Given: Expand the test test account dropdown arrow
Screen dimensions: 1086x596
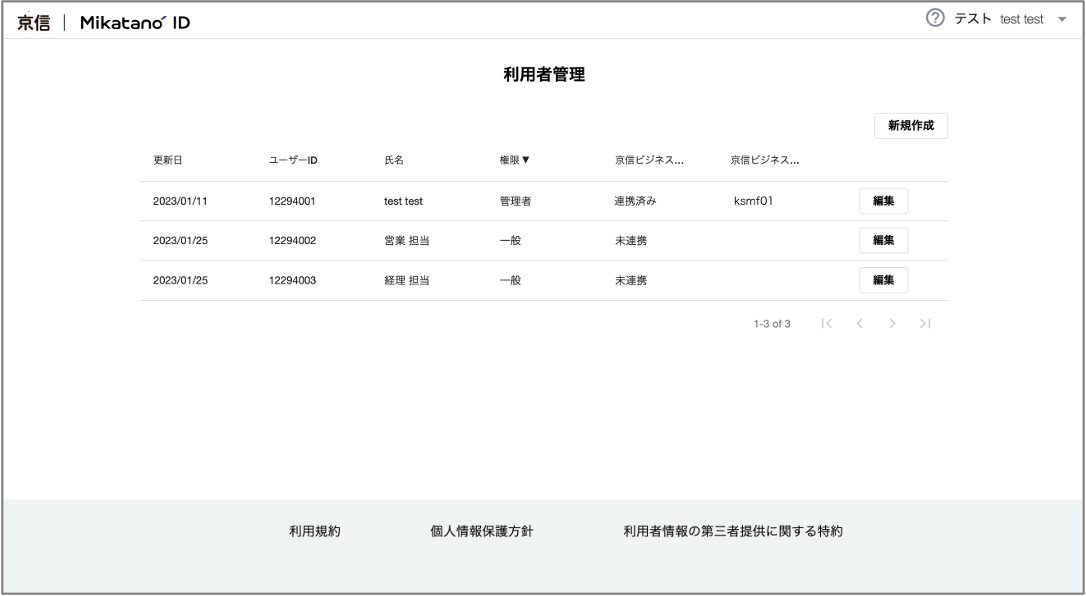Looking at the screenshot, I should [1062, 19].
